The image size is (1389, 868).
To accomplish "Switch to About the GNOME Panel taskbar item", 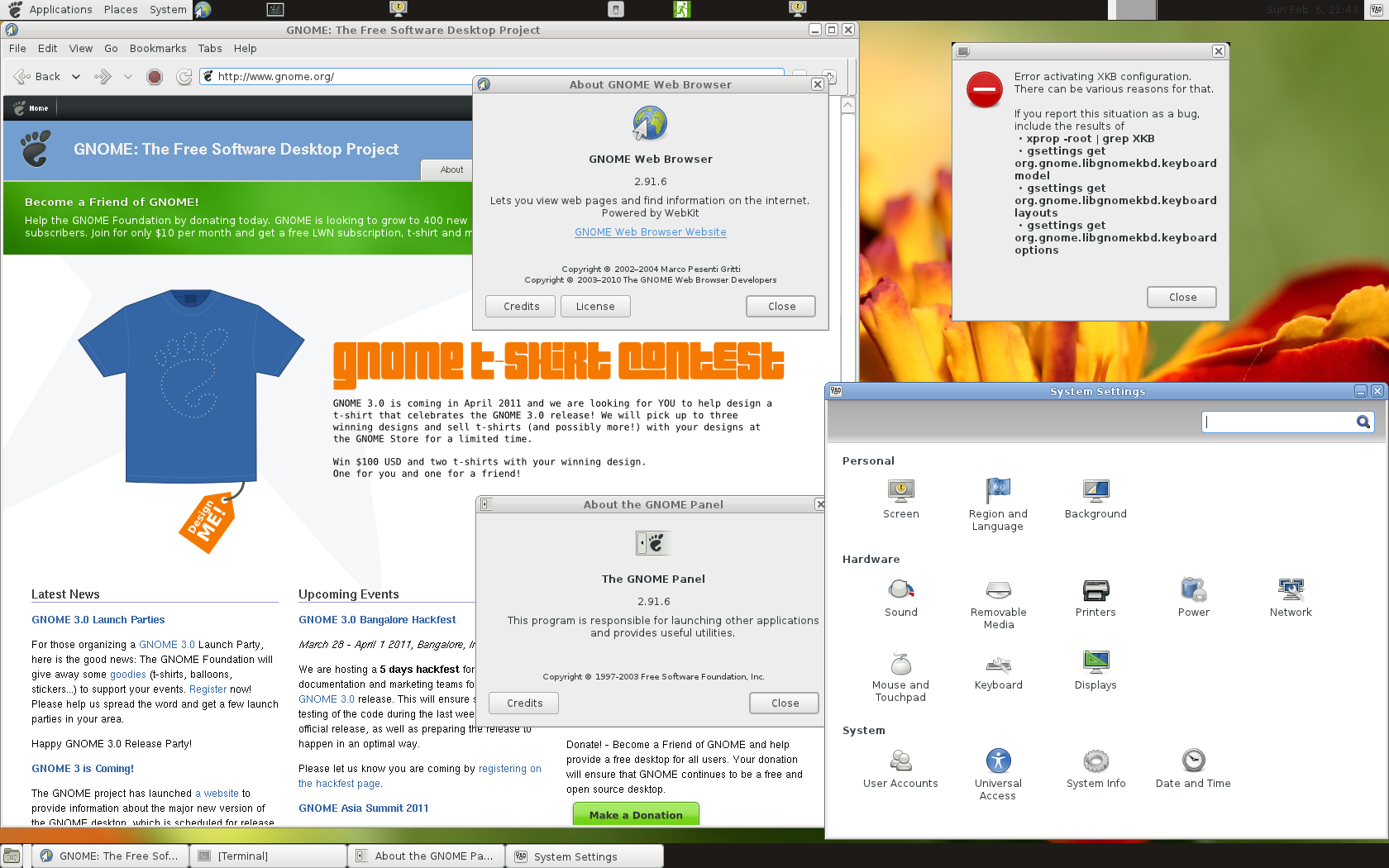I will 426,856.
